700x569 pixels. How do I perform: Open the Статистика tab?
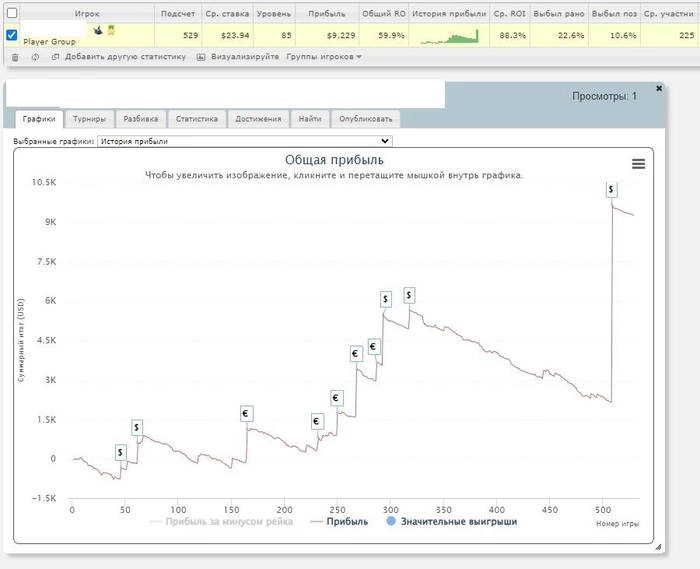point(197,119)
